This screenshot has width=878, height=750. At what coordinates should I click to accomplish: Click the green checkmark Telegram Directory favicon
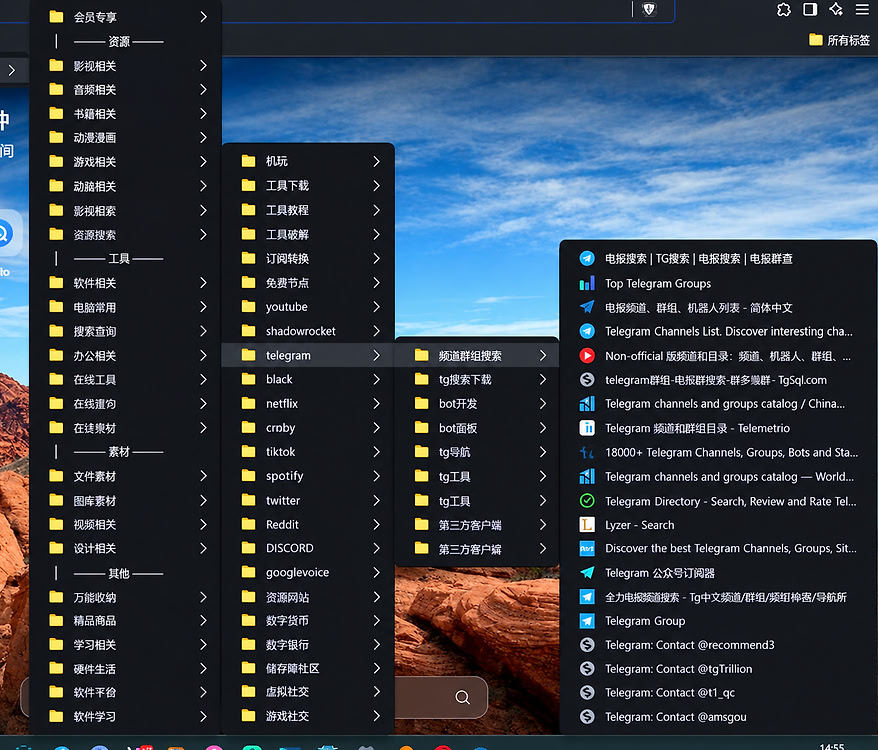click(587, 501)
